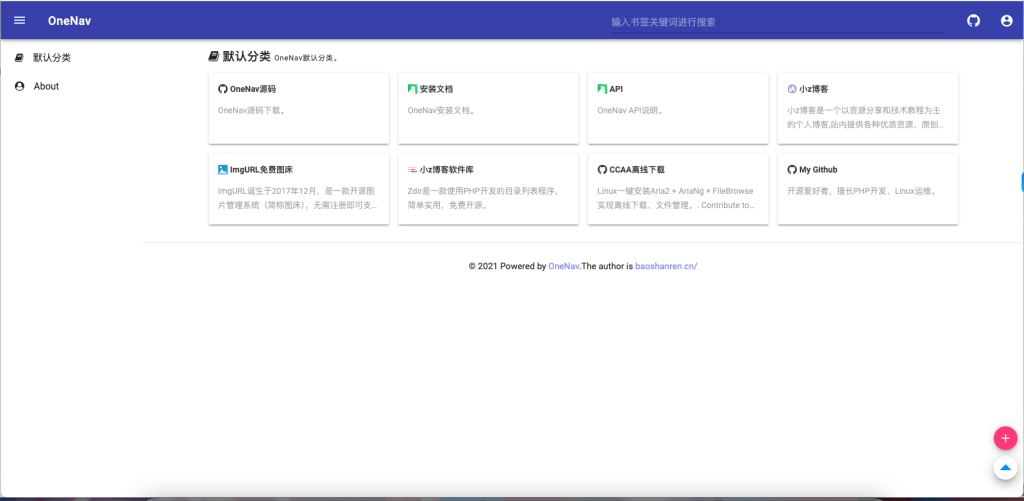
Task: Click GitHub icon on OneNav源码 card
Action: coord(223,89)
